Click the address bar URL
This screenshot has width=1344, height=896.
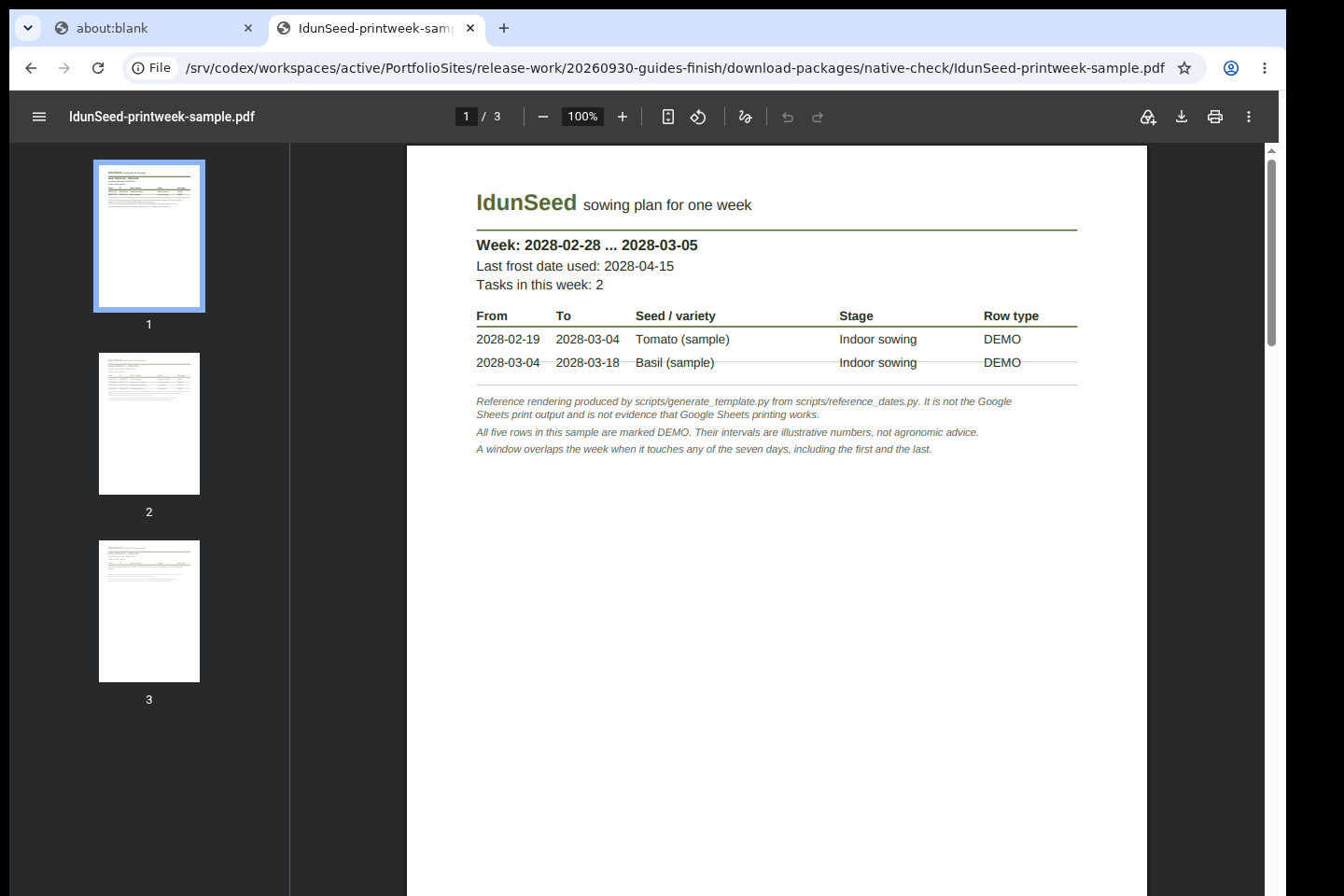675,68
